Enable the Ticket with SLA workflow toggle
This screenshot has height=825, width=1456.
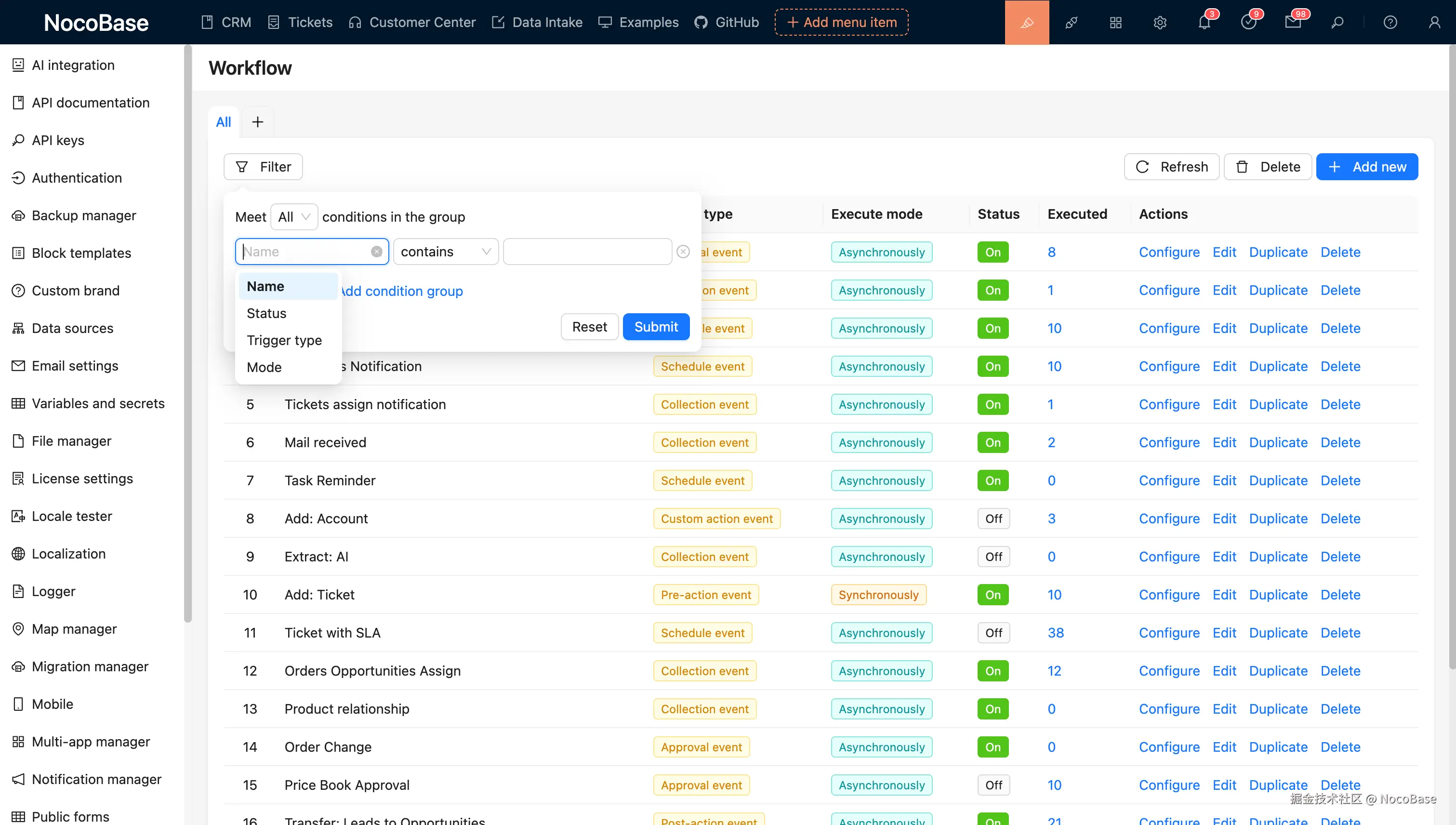993,633
